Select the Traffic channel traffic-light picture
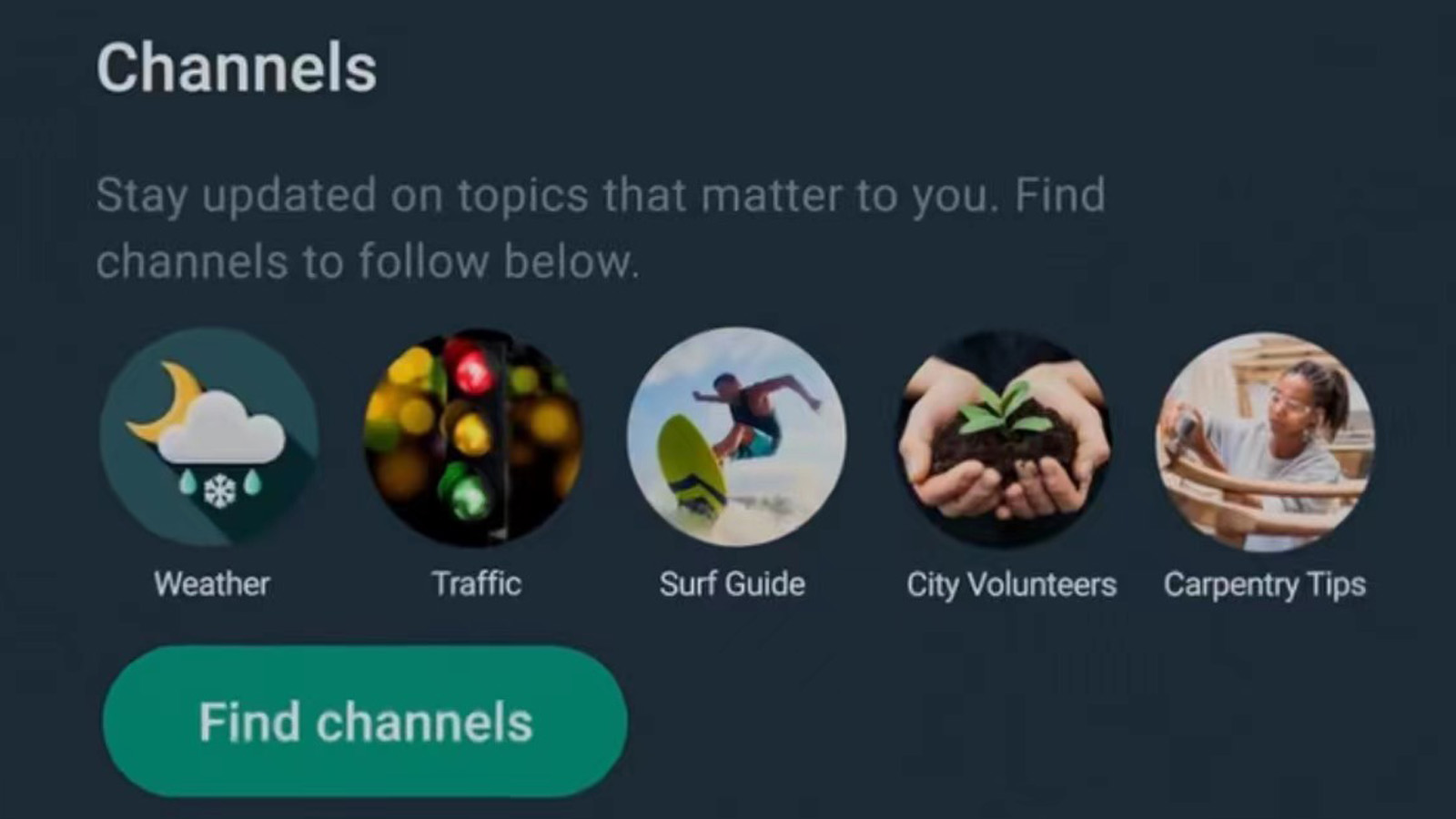Viewport: 1456px width, 819px height. click(x=473, y=438)
